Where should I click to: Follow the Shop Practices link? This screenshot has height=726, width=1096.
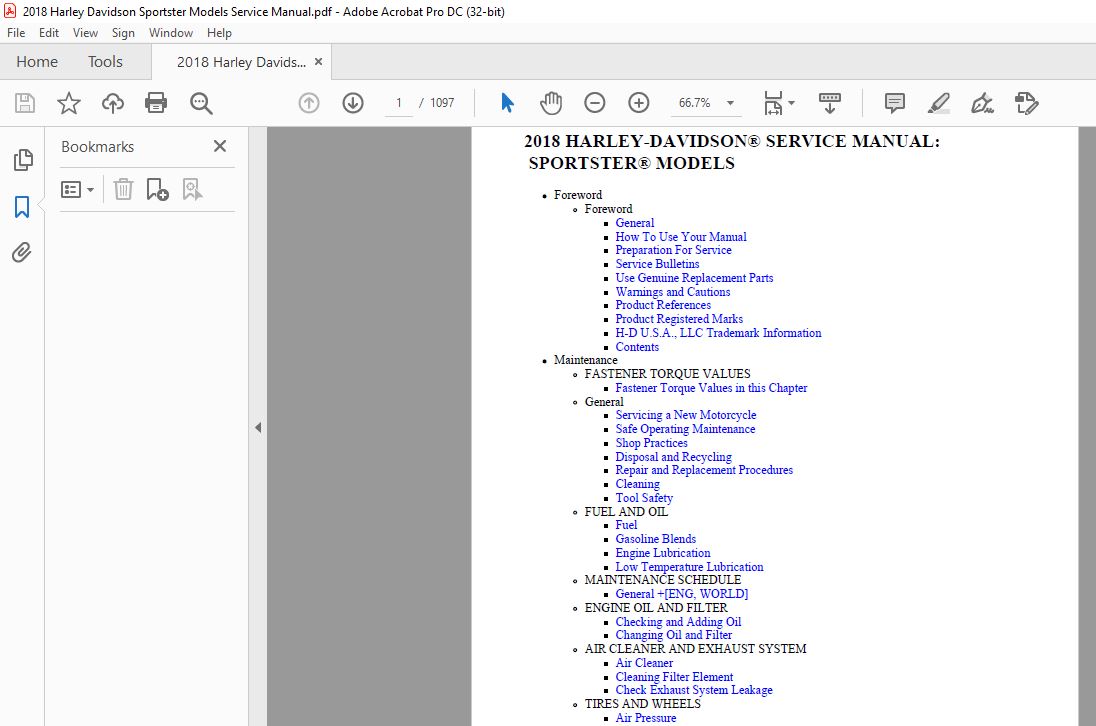[x=651, y=443]
